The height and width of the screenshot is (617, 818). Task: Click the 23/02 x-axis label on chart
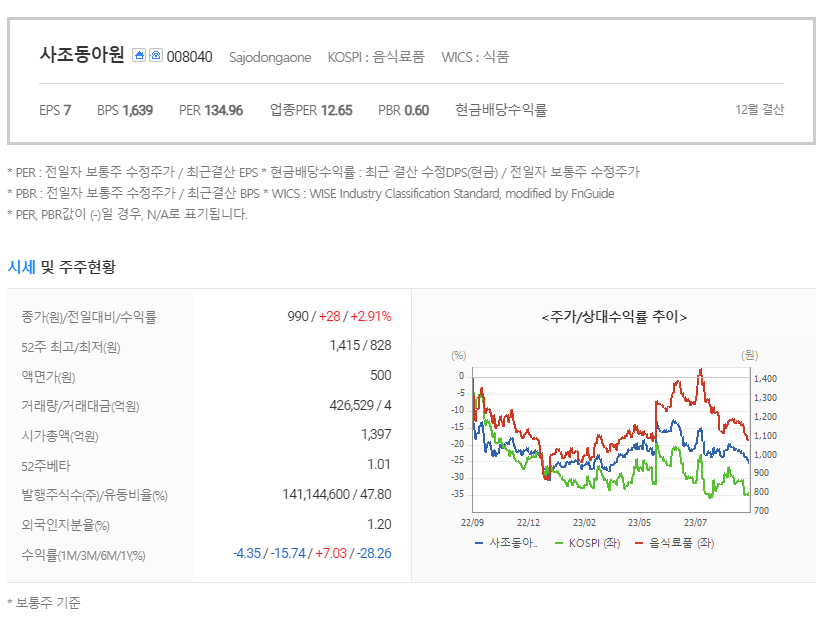click(584, 522)
